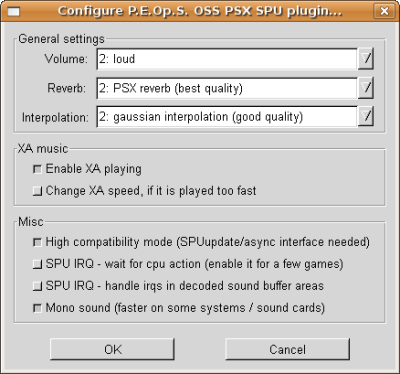
Task: Toggle the Enable XA playing checkbox
Action: coord(37,169)
